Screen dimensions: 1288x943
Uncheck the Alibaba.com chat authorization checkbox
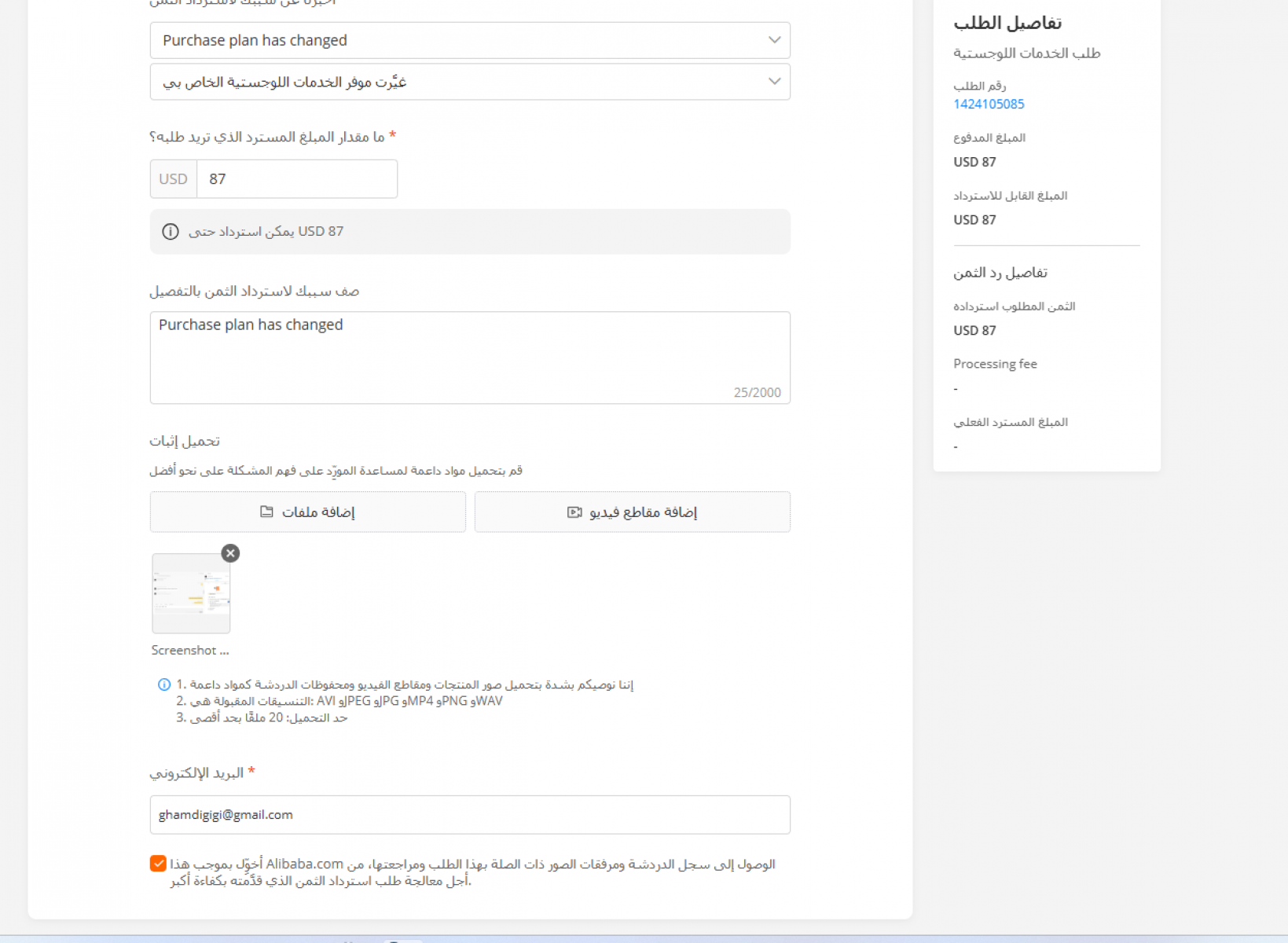[158, 864]
